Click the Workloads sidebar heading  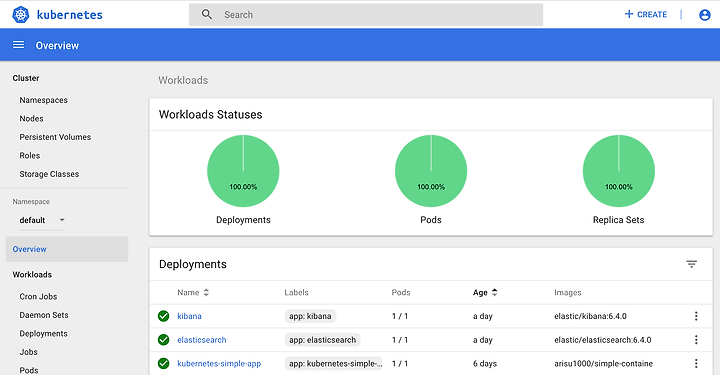pyautogui.click(x=32, y=274)
